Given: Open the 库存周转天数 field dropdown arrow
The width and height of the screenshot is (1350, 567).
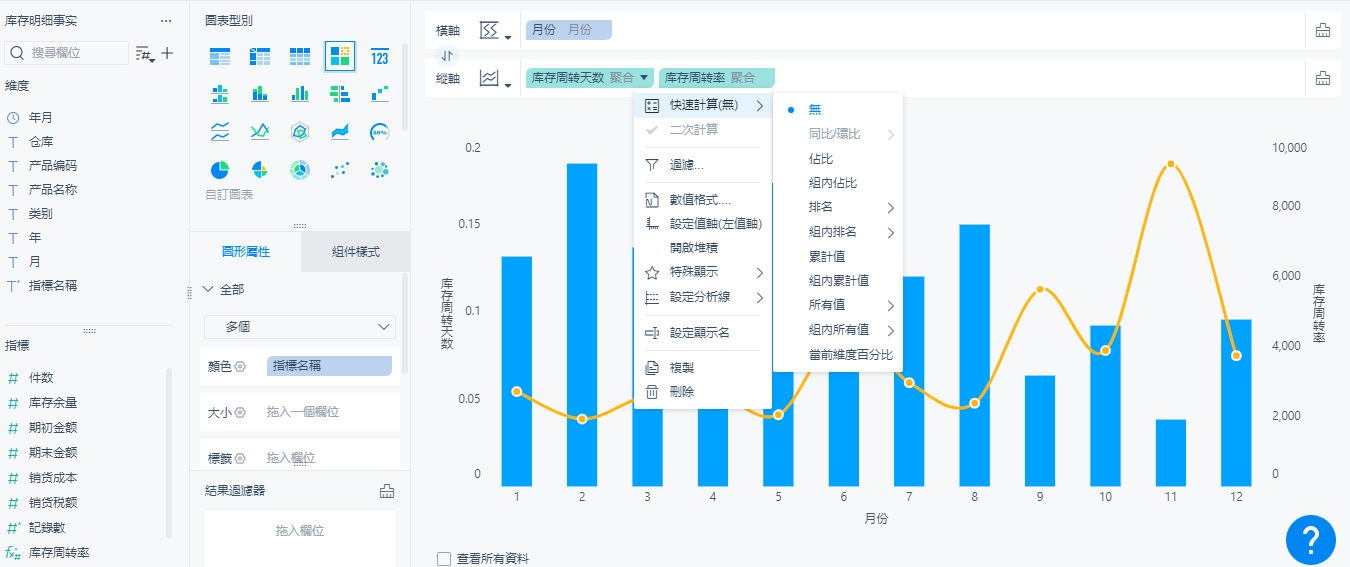Looking at the screenshot, I should 644,78.
